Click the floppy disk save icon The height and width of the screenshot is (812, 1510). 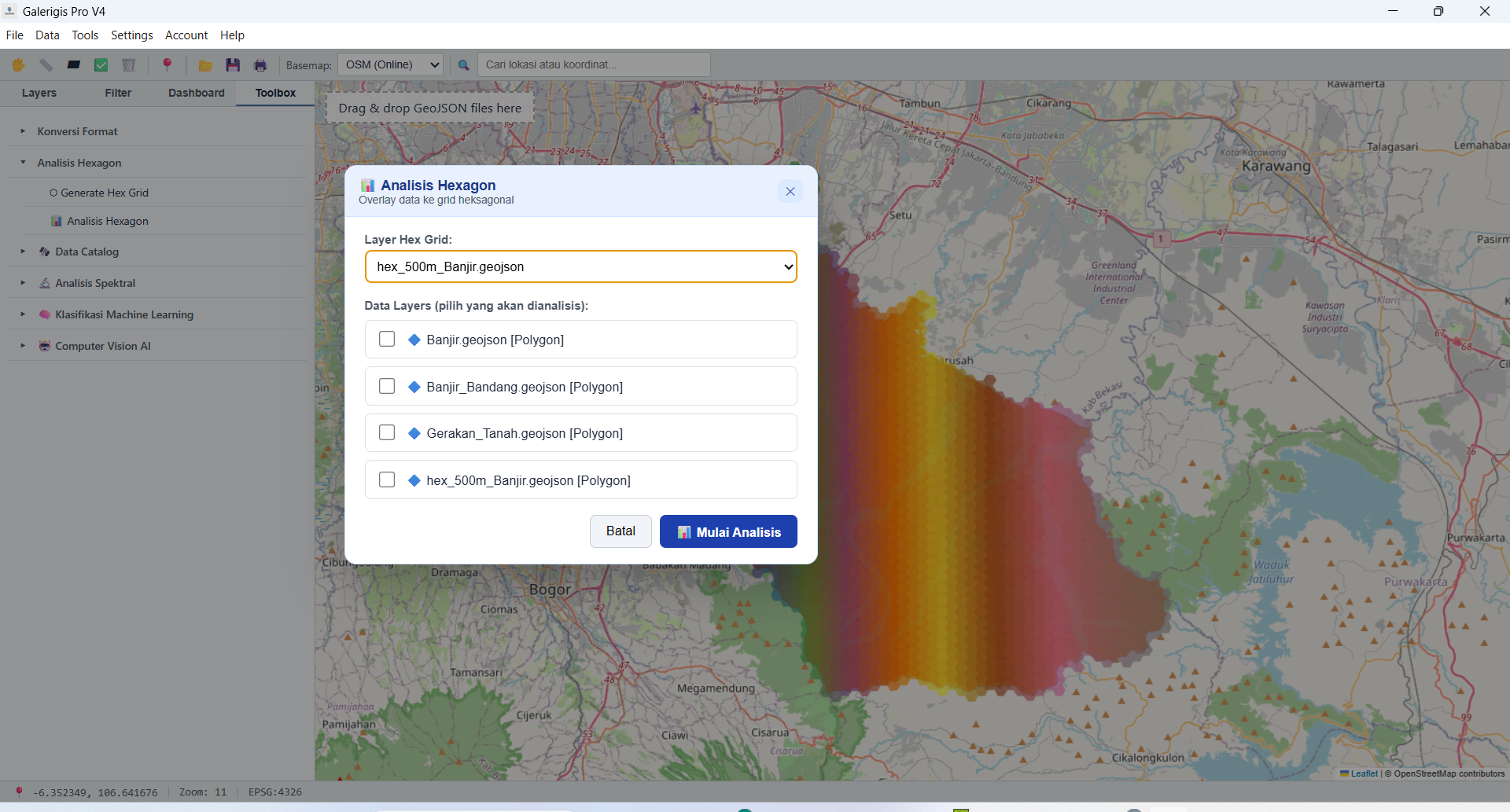(233, 65)
